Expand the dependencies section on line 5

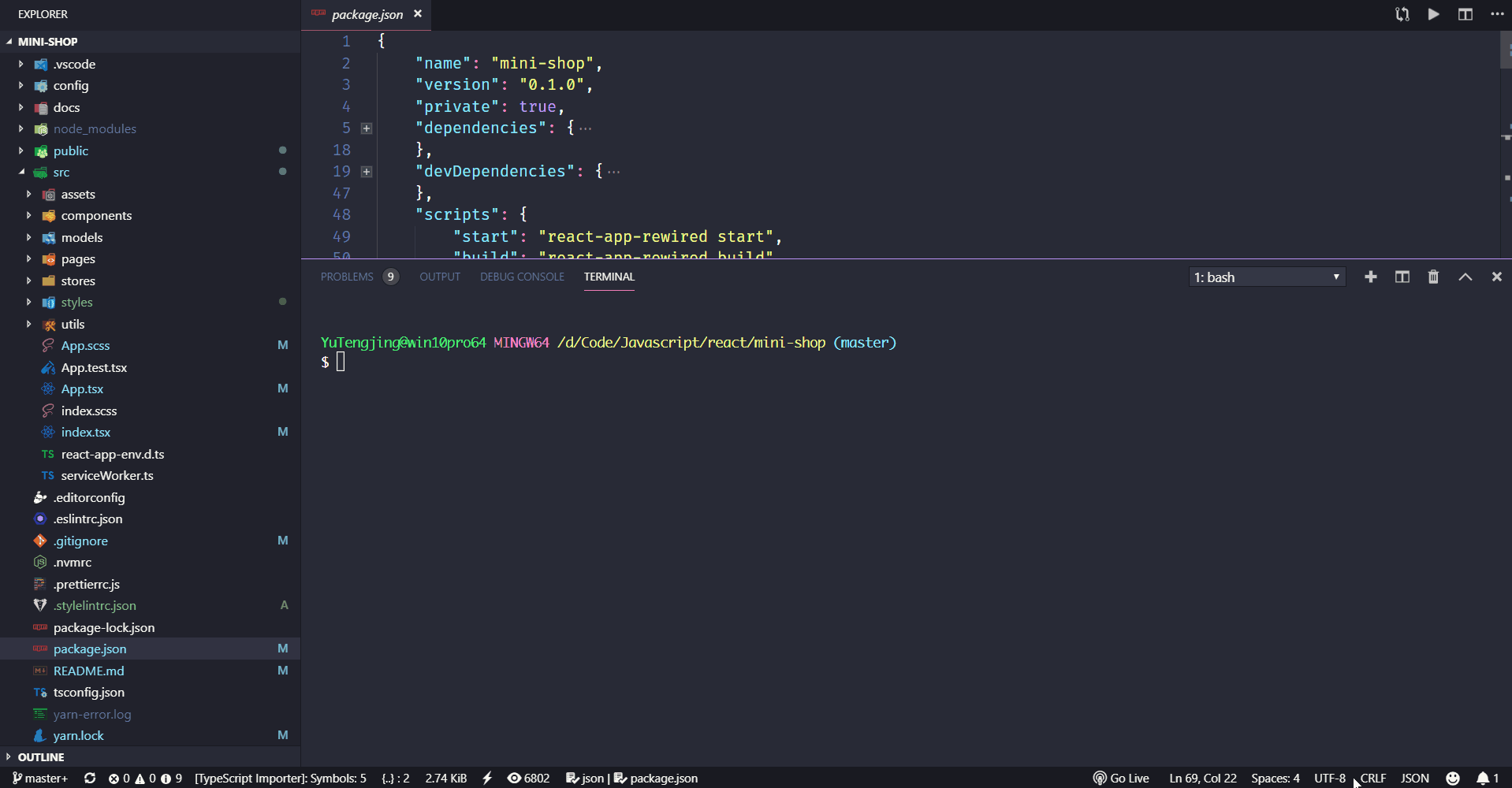(x=366, y=128)
